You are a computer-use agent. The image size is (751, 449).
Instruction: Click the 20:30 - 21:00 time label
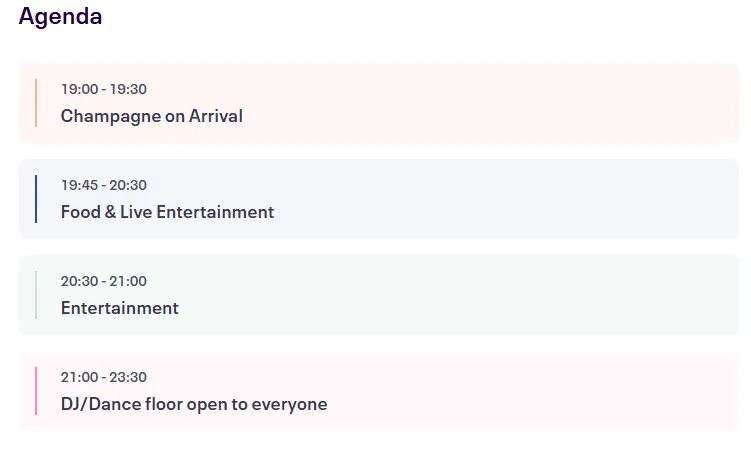(x=103, y=281)
